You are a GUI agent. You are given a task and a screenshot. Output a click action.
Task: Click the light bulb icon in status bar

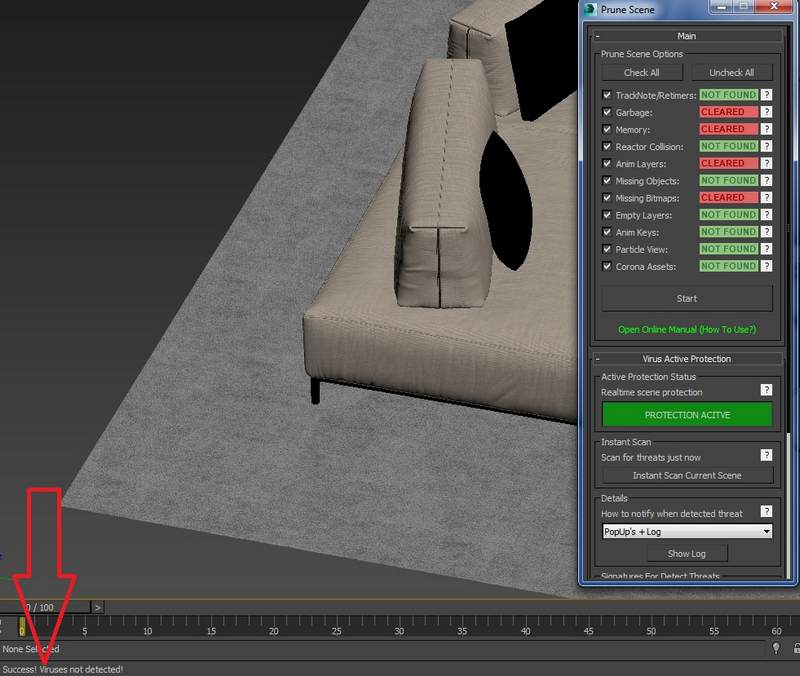coord(776,649)
